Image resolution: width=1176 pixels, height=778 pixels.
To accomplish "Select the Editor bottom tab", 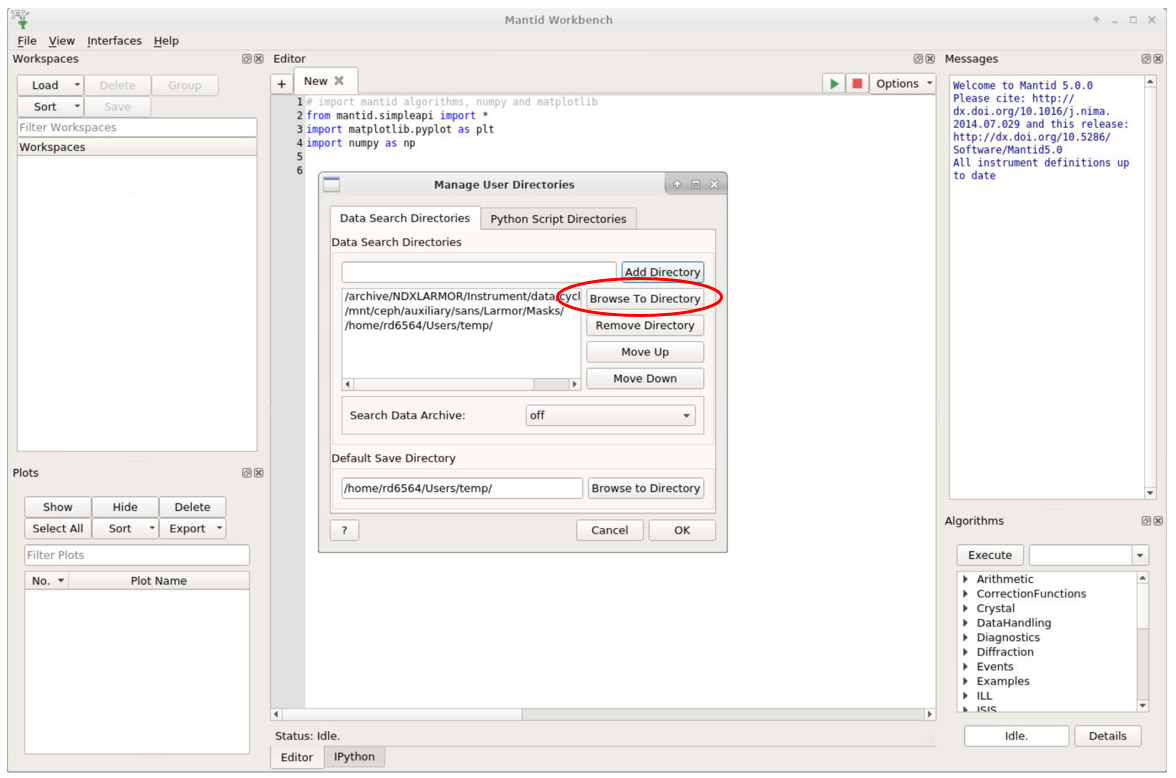I will [297, 757].
